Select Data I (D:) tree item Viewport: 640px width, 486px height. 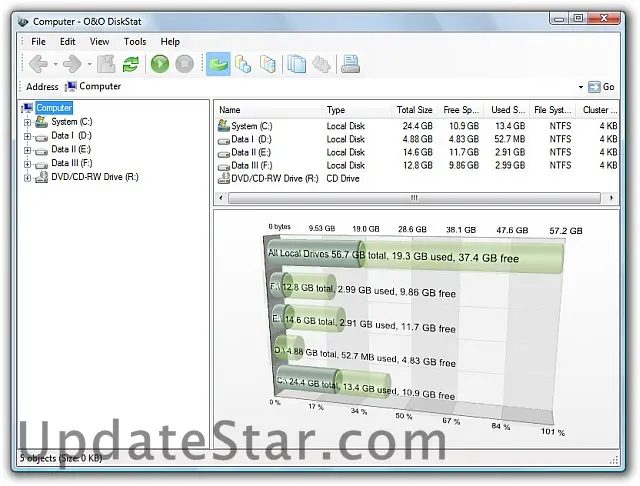click(71, 135)
